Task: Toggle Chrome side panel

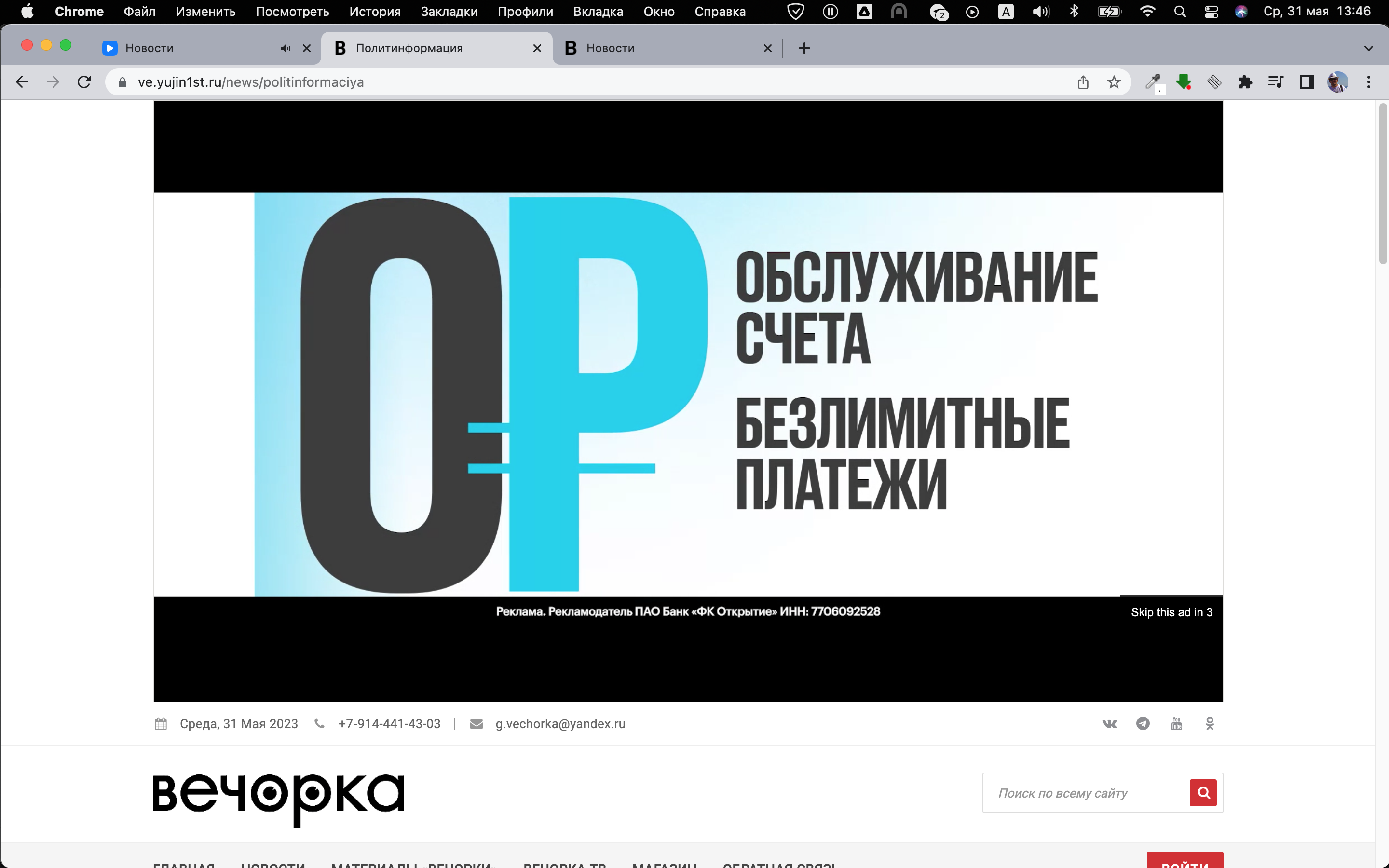Action: [1307, 82]
